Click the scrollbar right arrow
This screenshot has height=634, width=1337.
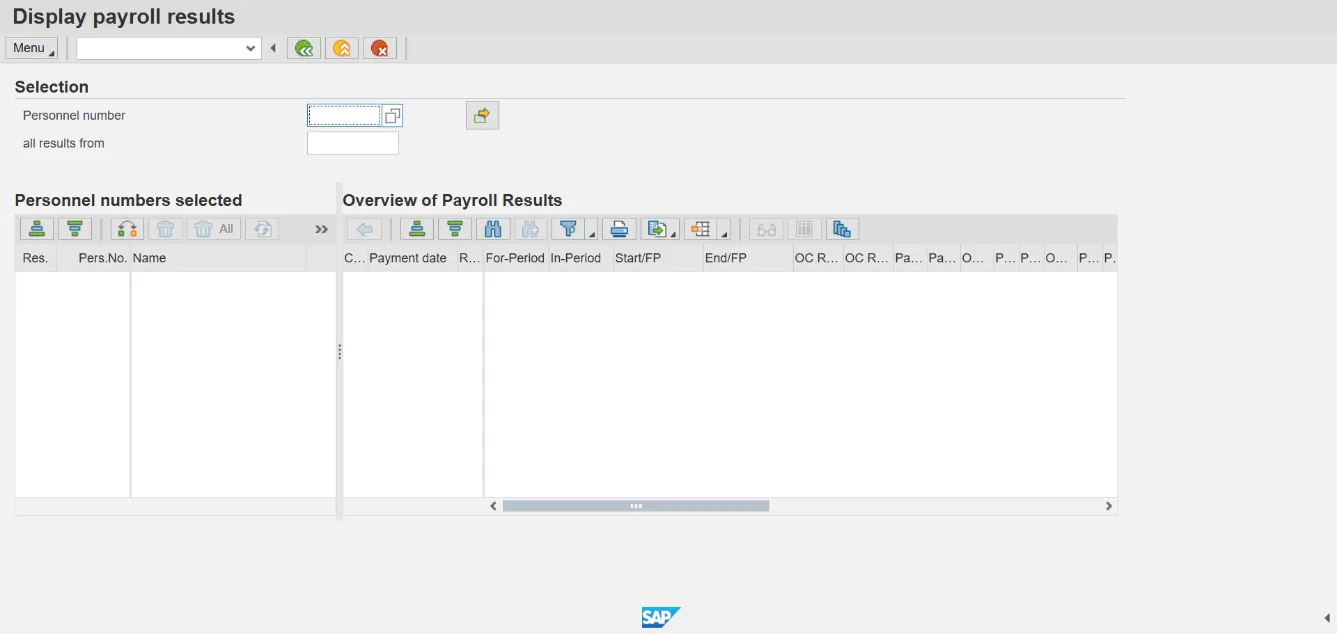[x=1108, y=506]
